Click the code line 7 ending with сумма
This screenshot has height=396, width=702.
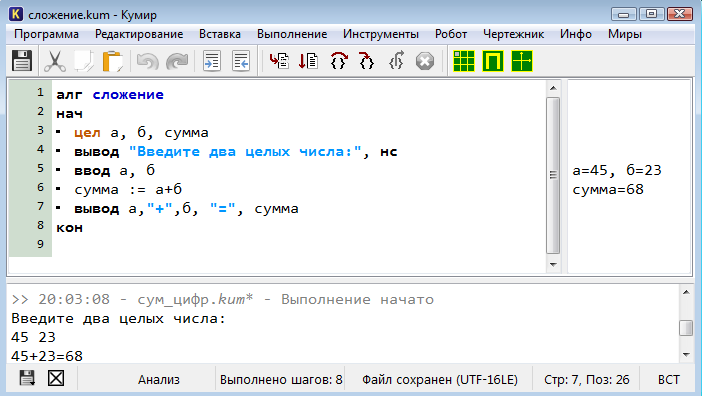click(186, 209)
